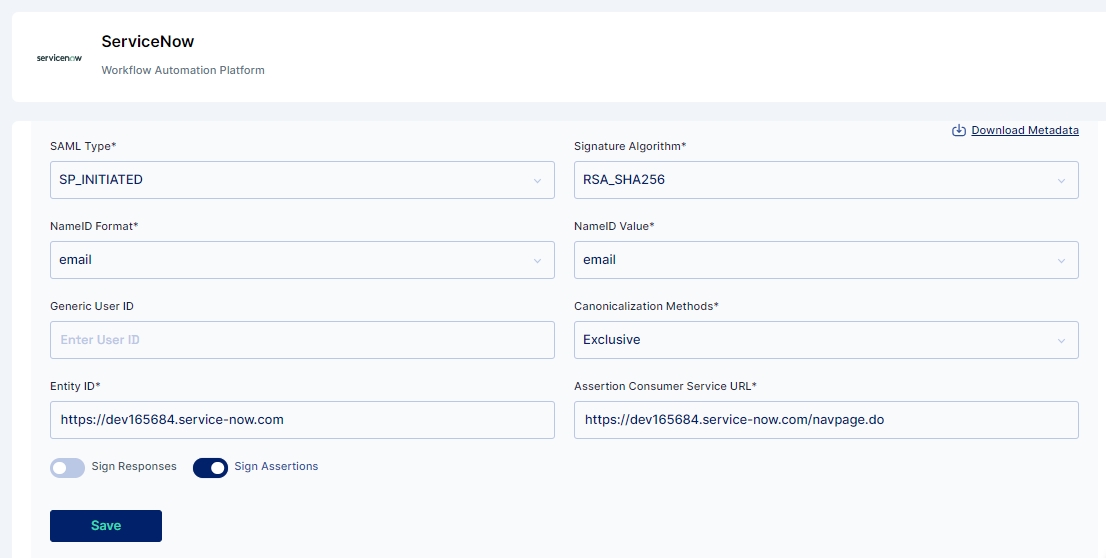Click the download icon beside Download Metadata
Screen dimensions: 1106x558
coord(959,131)
